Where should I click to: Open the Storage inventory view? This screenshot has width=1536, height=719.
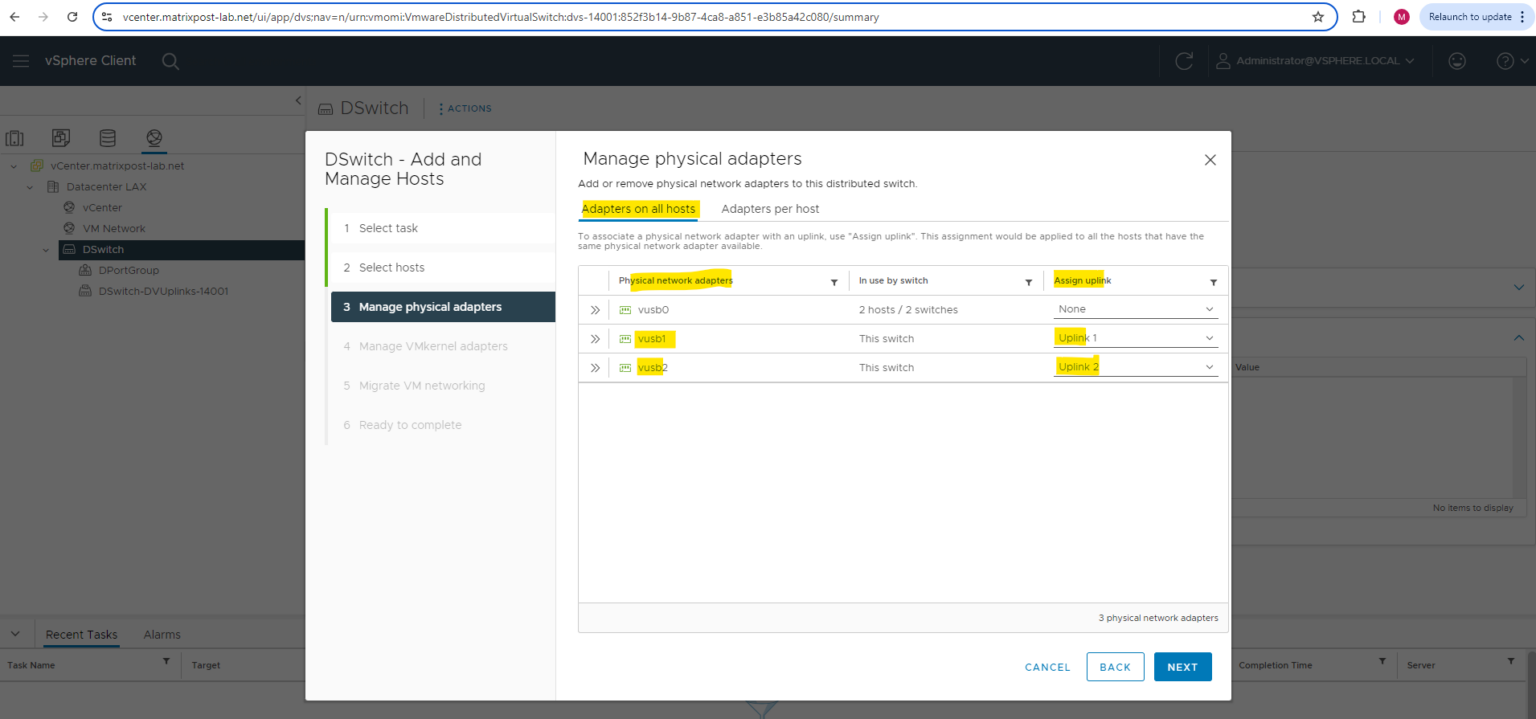coord(107,138)
